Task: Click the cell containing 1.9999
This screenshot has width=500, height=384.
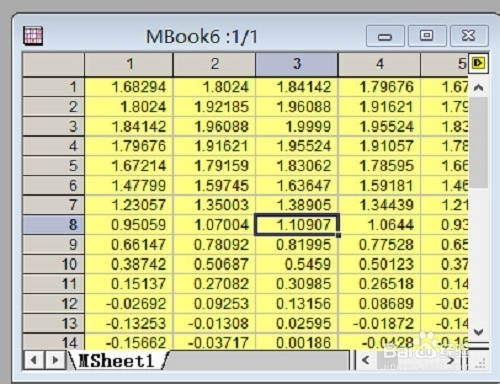Action: 297,126
